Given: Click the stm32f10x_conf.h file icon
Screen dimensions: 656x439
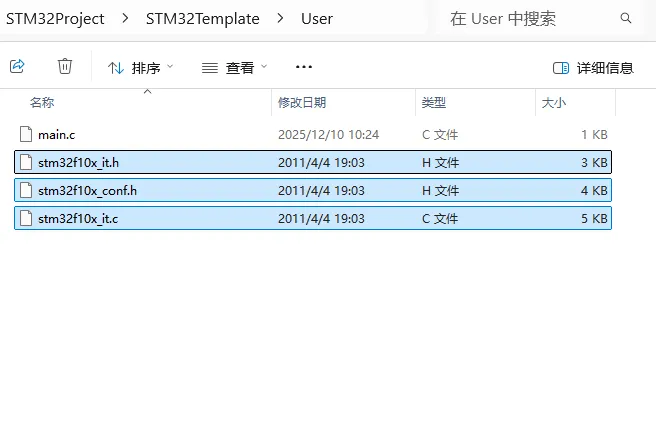Looking at the screenshot, I should pyautogui.click(x=27, y=190).
